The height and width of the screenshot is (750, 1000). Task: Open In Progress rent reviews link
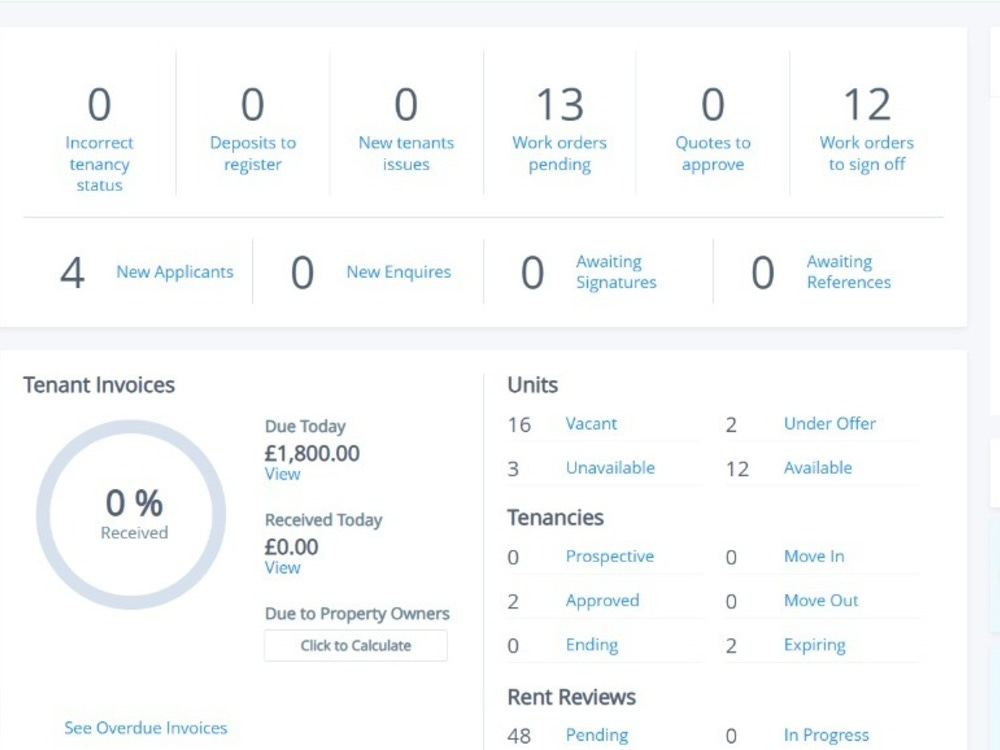click(x=826, y=735)
